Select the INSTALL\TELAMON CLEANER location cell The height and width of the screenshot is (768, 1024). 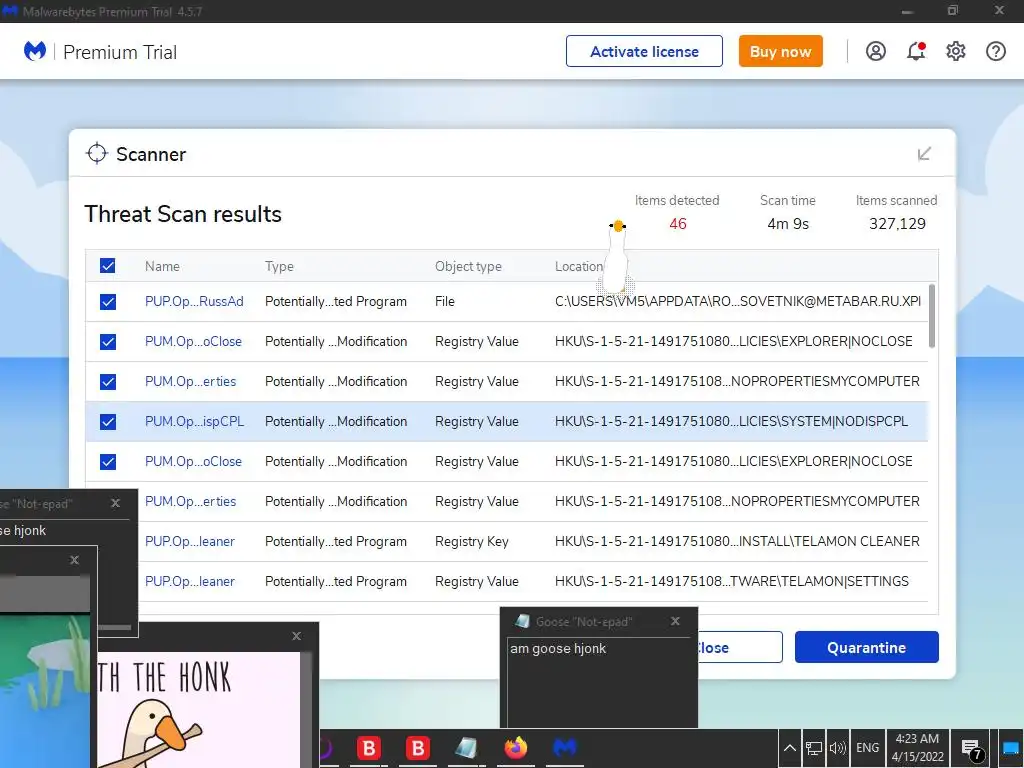[x=737, y=541]
